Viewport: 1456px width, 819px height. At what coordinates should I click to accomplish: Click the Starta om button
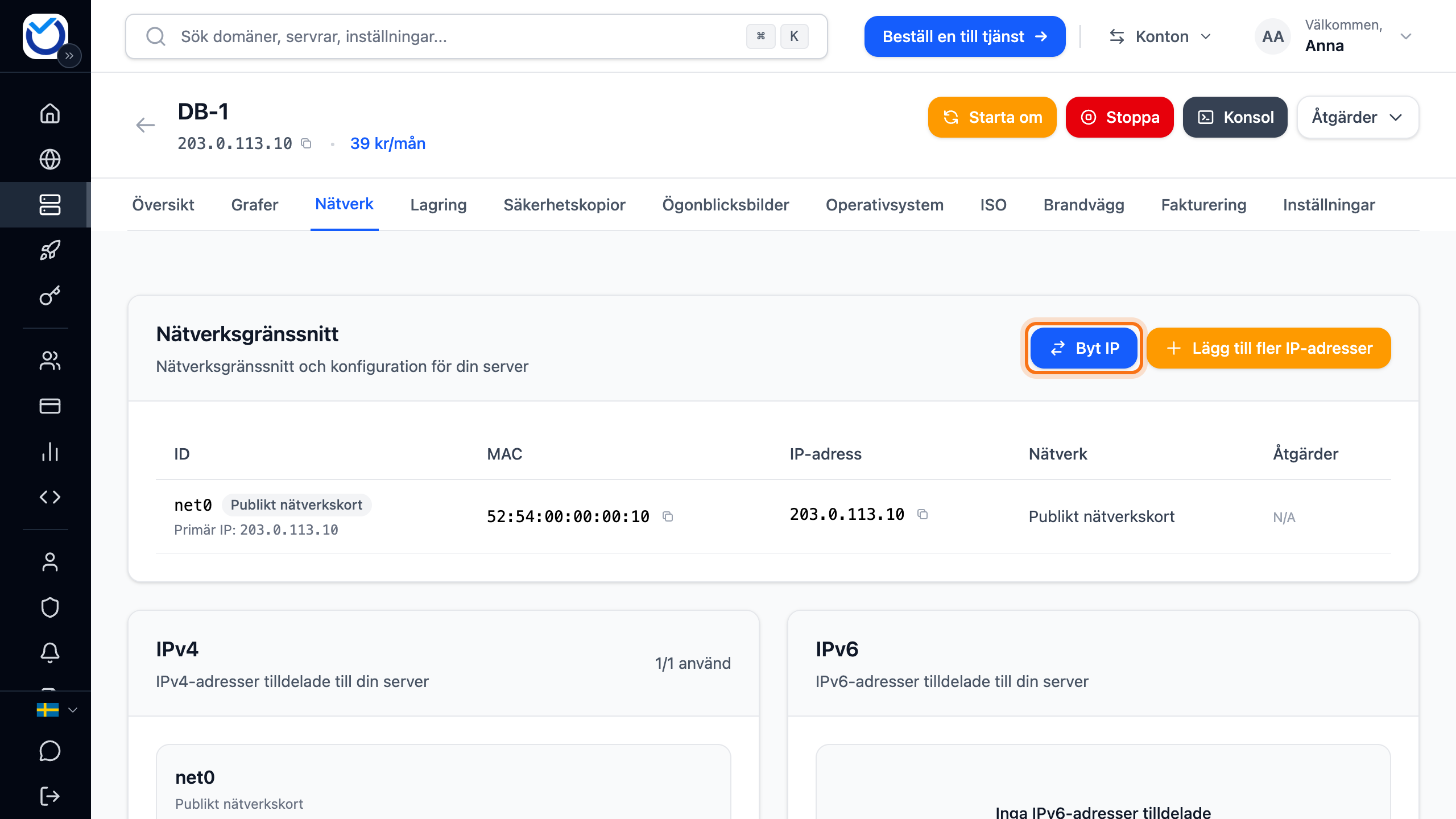992,117
